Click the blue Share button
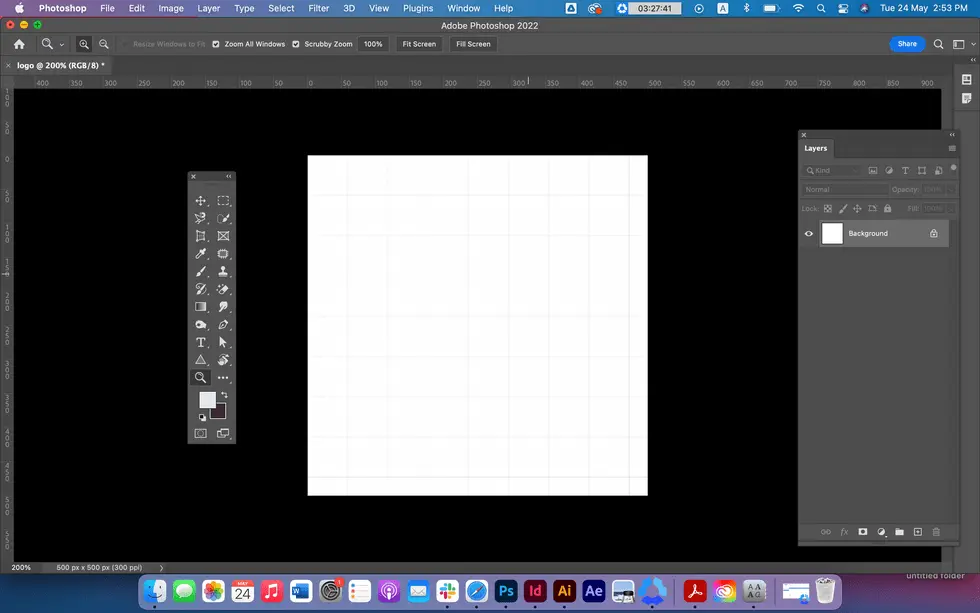The image size is (980, 613). (906, 44)
